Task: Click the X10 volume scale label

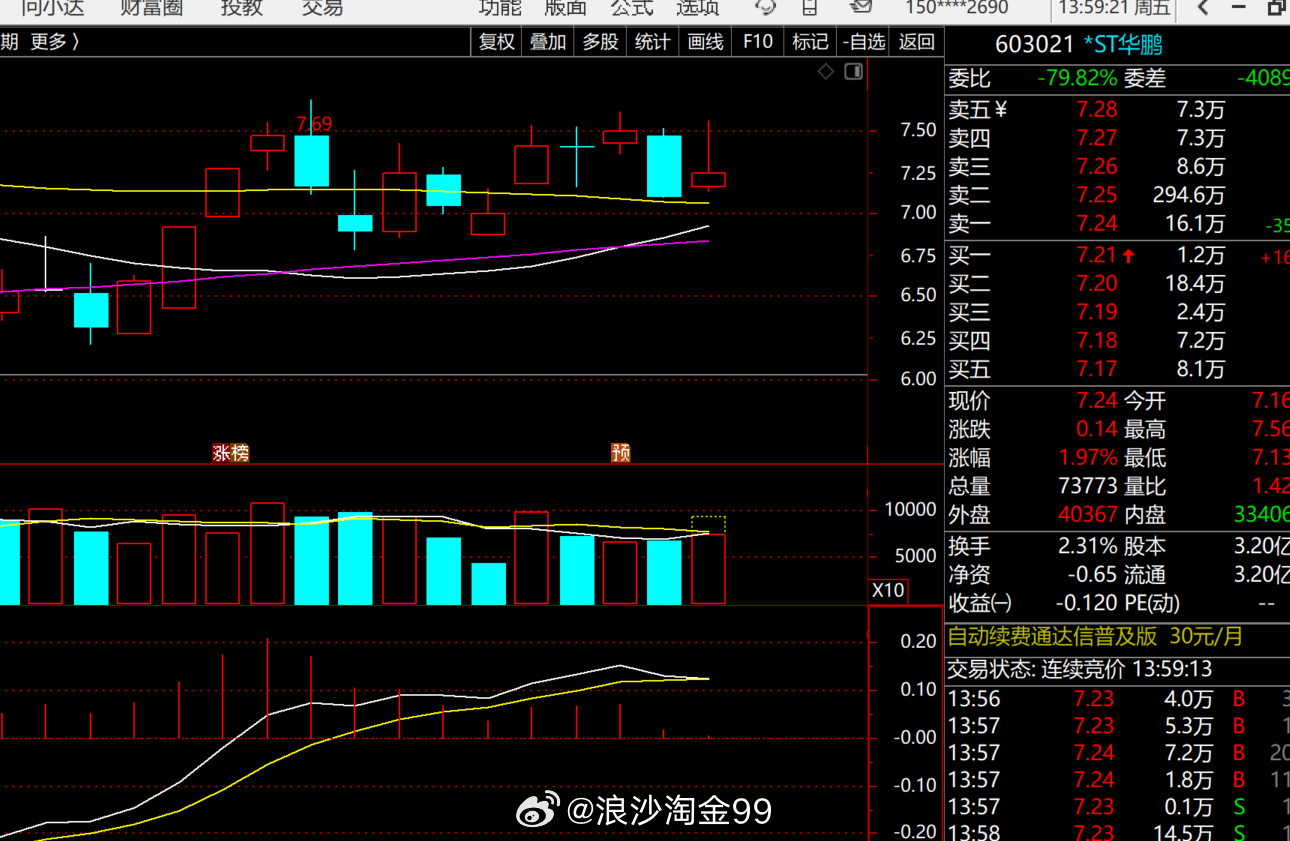Action: pos(888,590)
